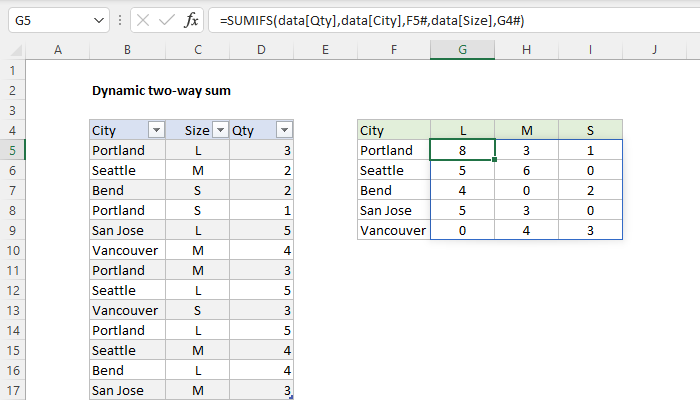Click the 'Dynamic two-way sum' title cell
The width and height of the screenshot is (700, 400).
161,90
